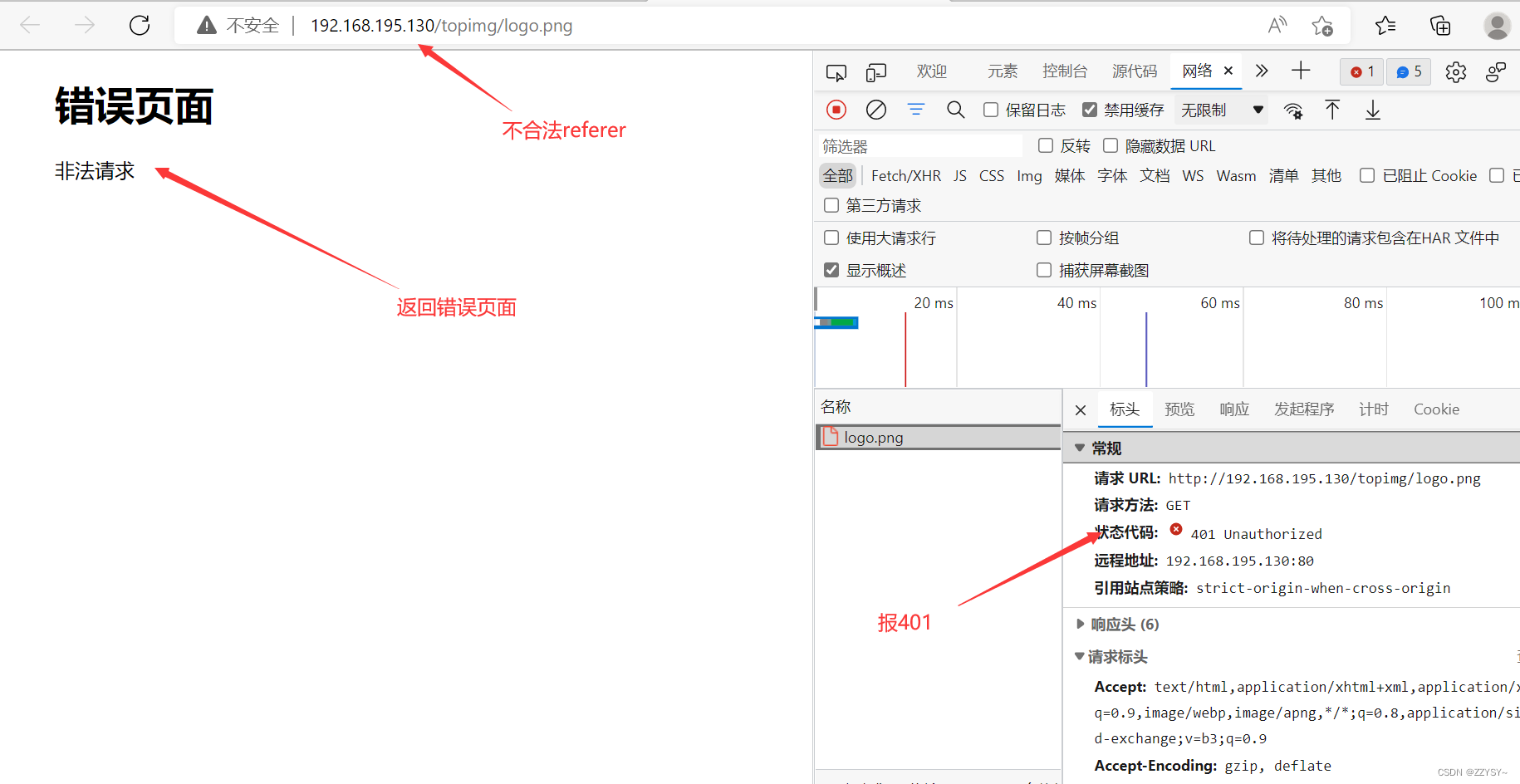The width and height of the screenshot is (1520, 784).
Task: Enable capture screenshots checkbox
Action: point(1044,270)
